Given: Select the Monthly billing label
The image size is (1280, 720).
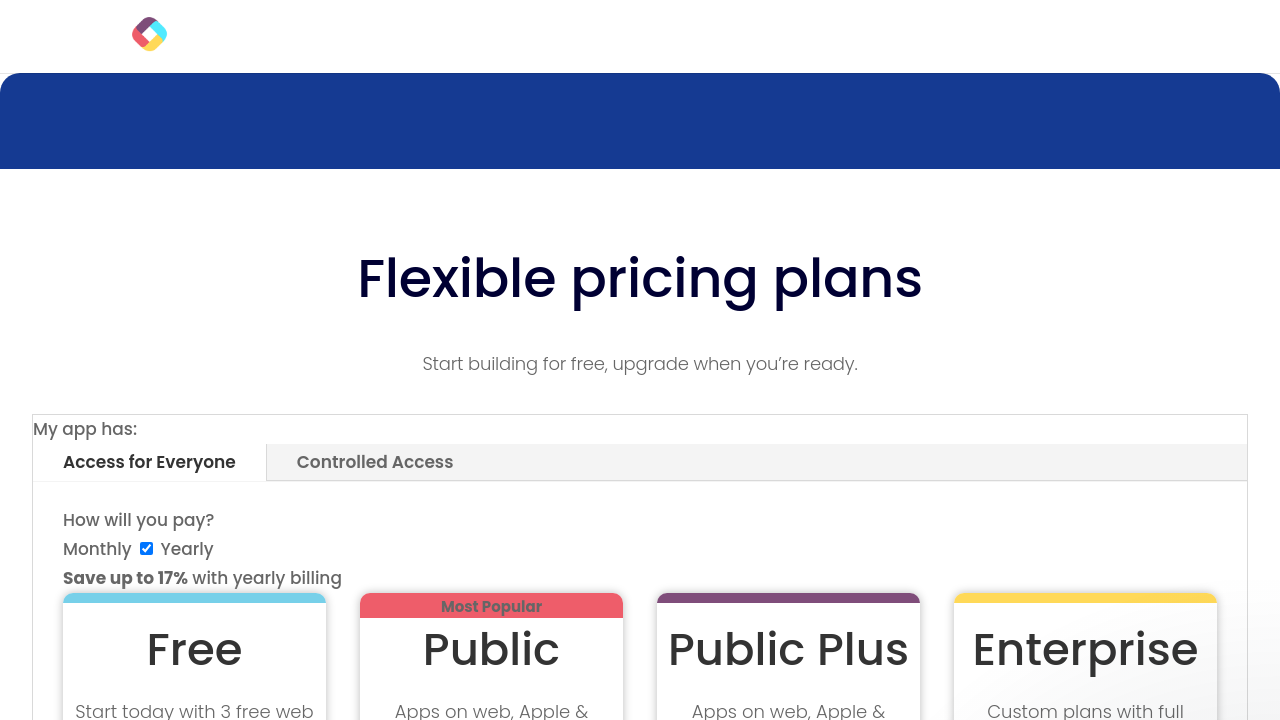Looking at the screenshot, I should point(97,549).
